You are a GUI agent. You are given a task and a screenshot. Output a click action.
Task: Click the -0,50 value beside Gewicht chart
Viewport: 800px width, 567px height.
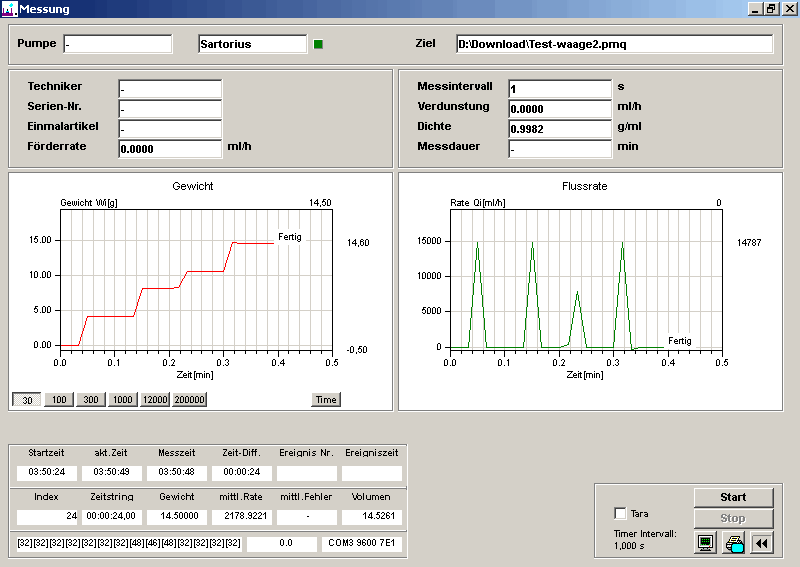(x=357, y=350)
